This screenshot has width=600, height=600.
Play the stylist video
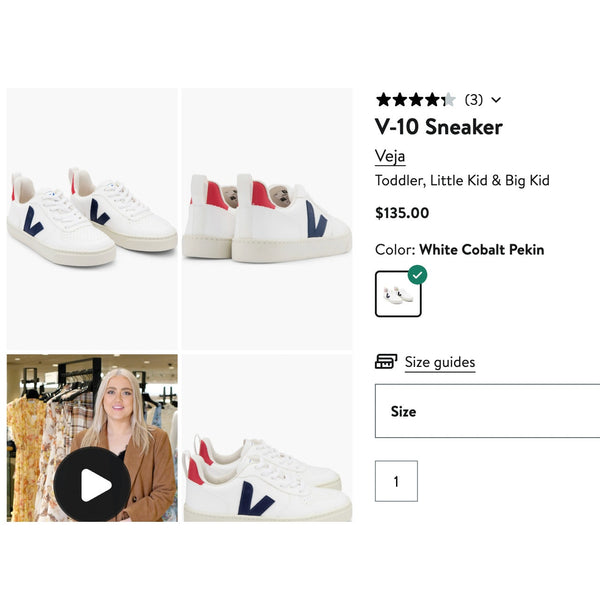(92, 484)
